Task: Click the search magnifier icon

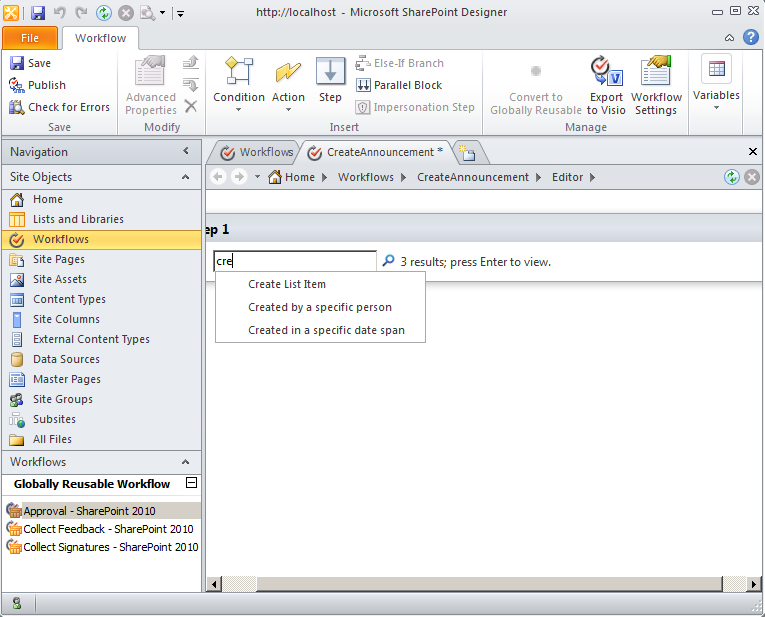Action: (x=388, y=261)
